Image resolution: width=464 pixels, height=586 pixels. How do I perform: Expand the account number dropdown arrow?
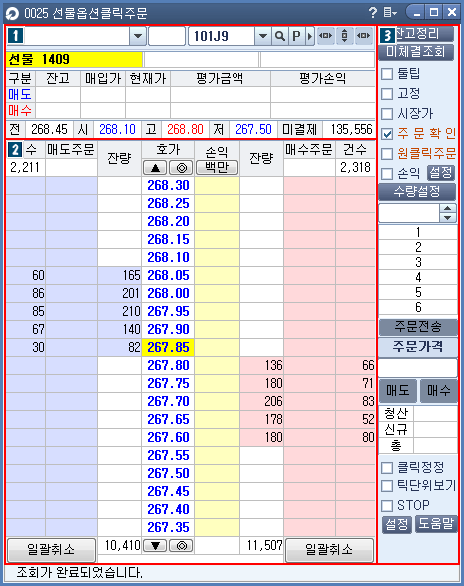point(138,36)
